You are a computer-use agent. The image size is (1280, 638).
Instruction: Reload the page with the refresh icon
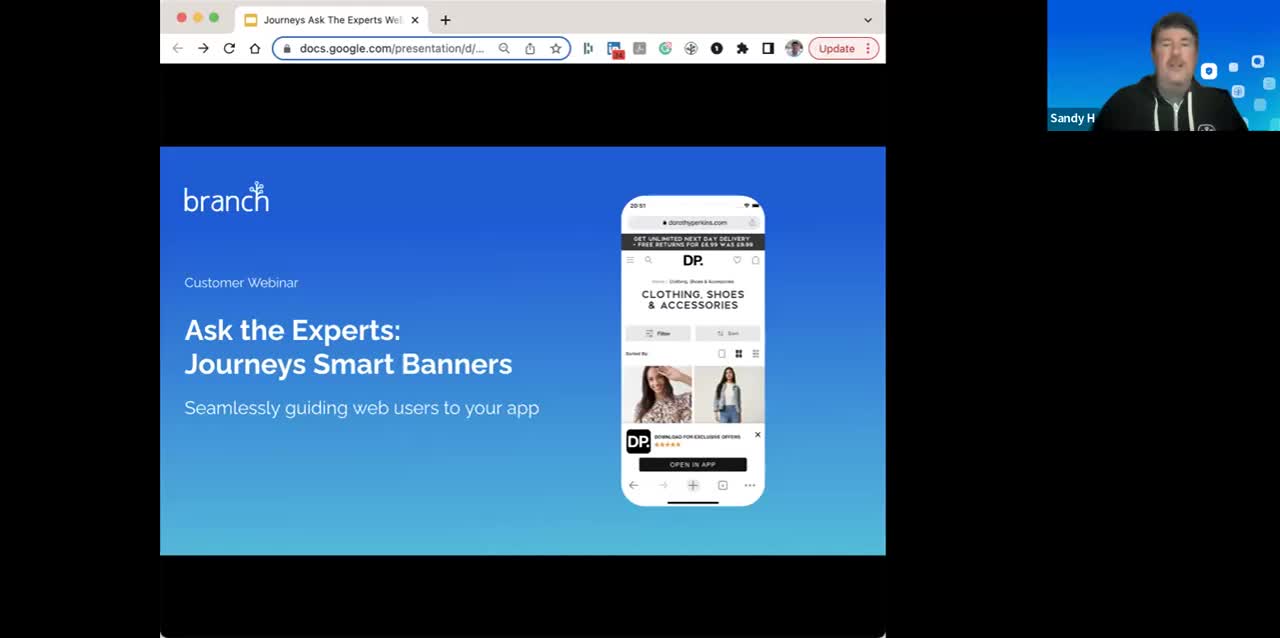click(x=229, y=48)
